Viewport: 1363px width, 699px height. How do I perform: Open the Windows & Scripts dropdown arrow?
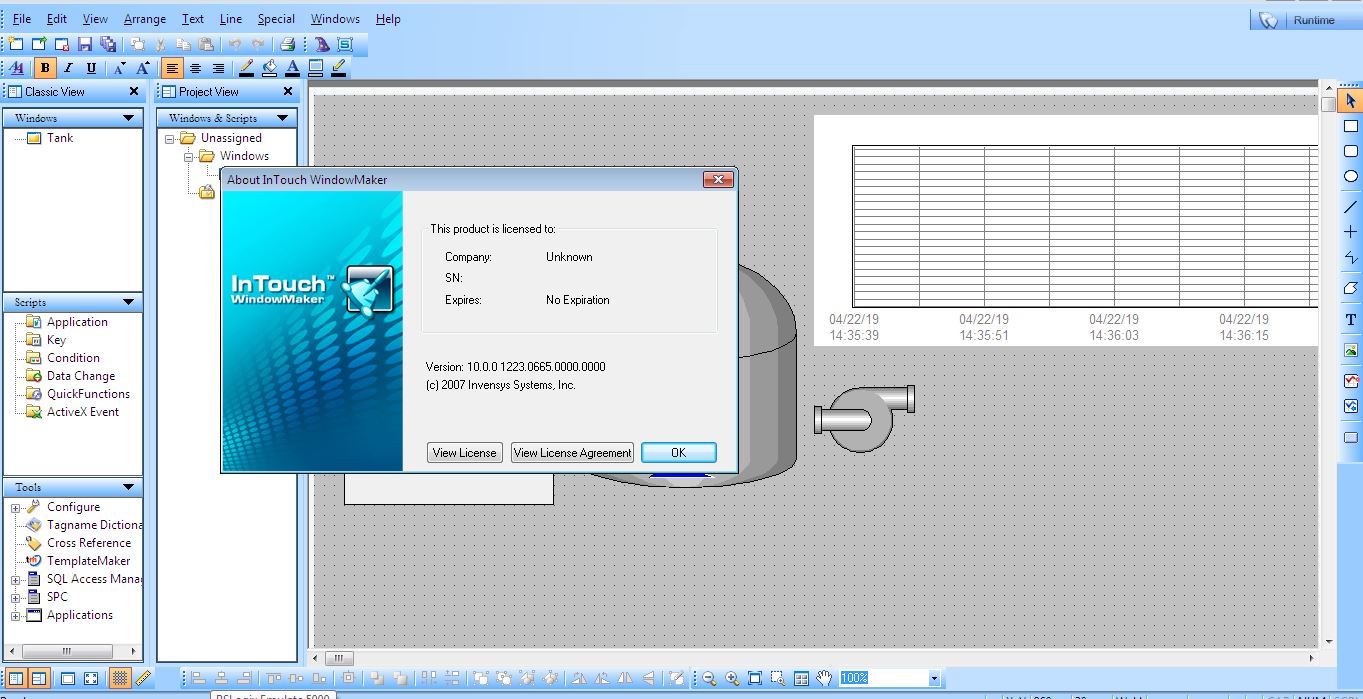click(282, 118)
